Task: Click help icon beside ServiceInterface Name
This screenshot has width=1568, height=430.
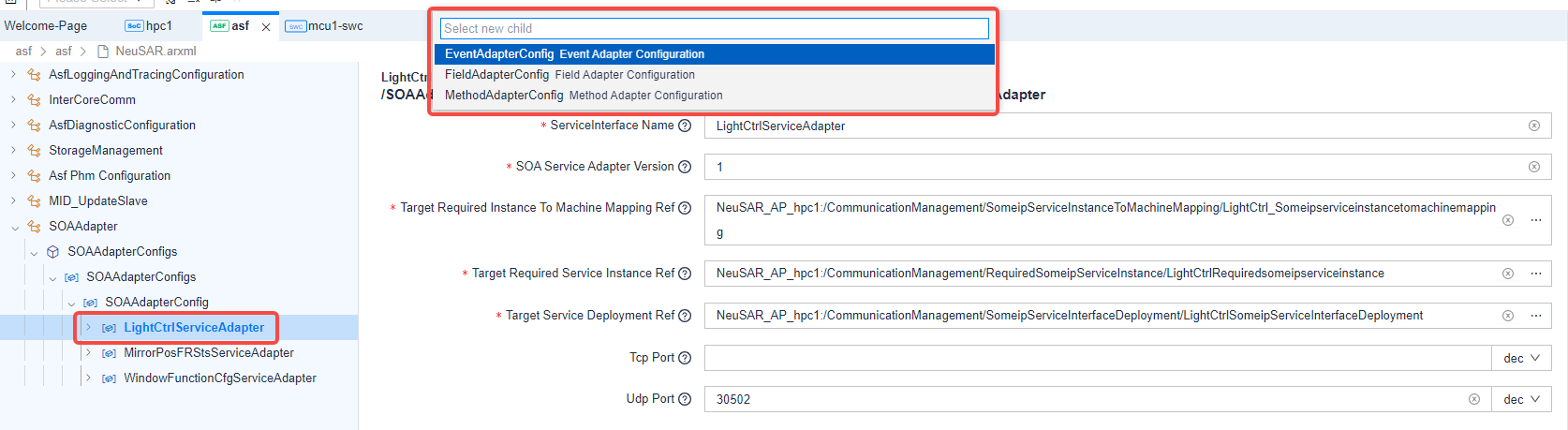Action: pyautogui.click(x=685, y=126)
